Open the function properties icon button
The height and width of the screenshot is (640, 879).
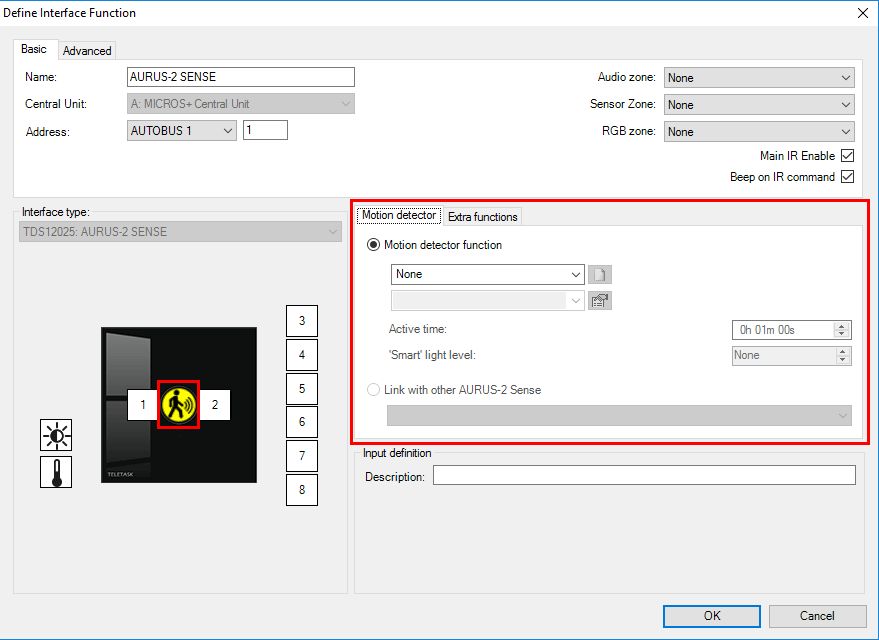pyautogui.click(x=599, y=301)
